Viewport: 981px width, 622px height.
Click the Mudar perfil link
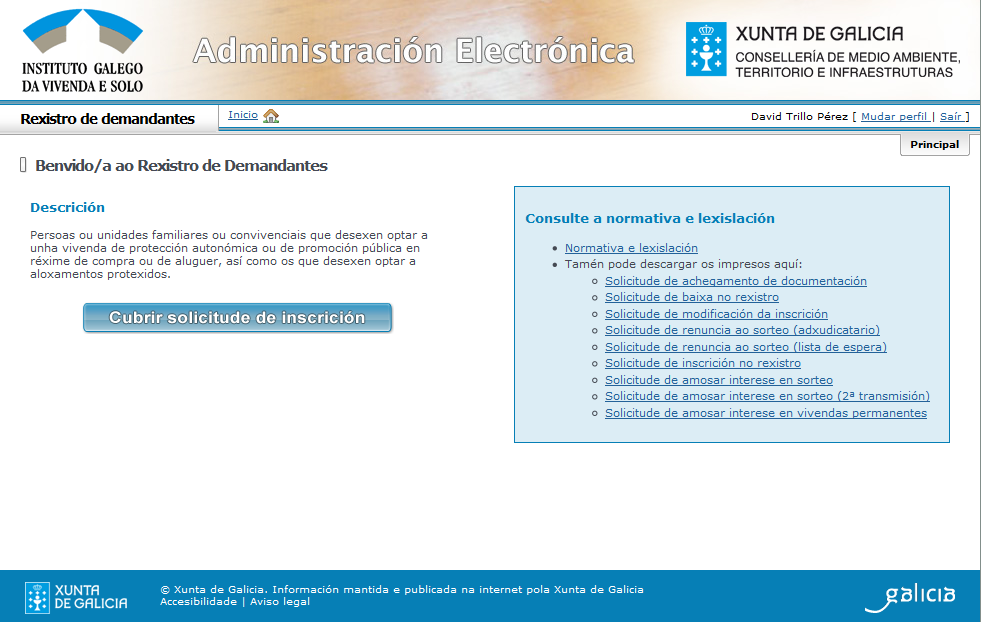click(x=894, y=116)
